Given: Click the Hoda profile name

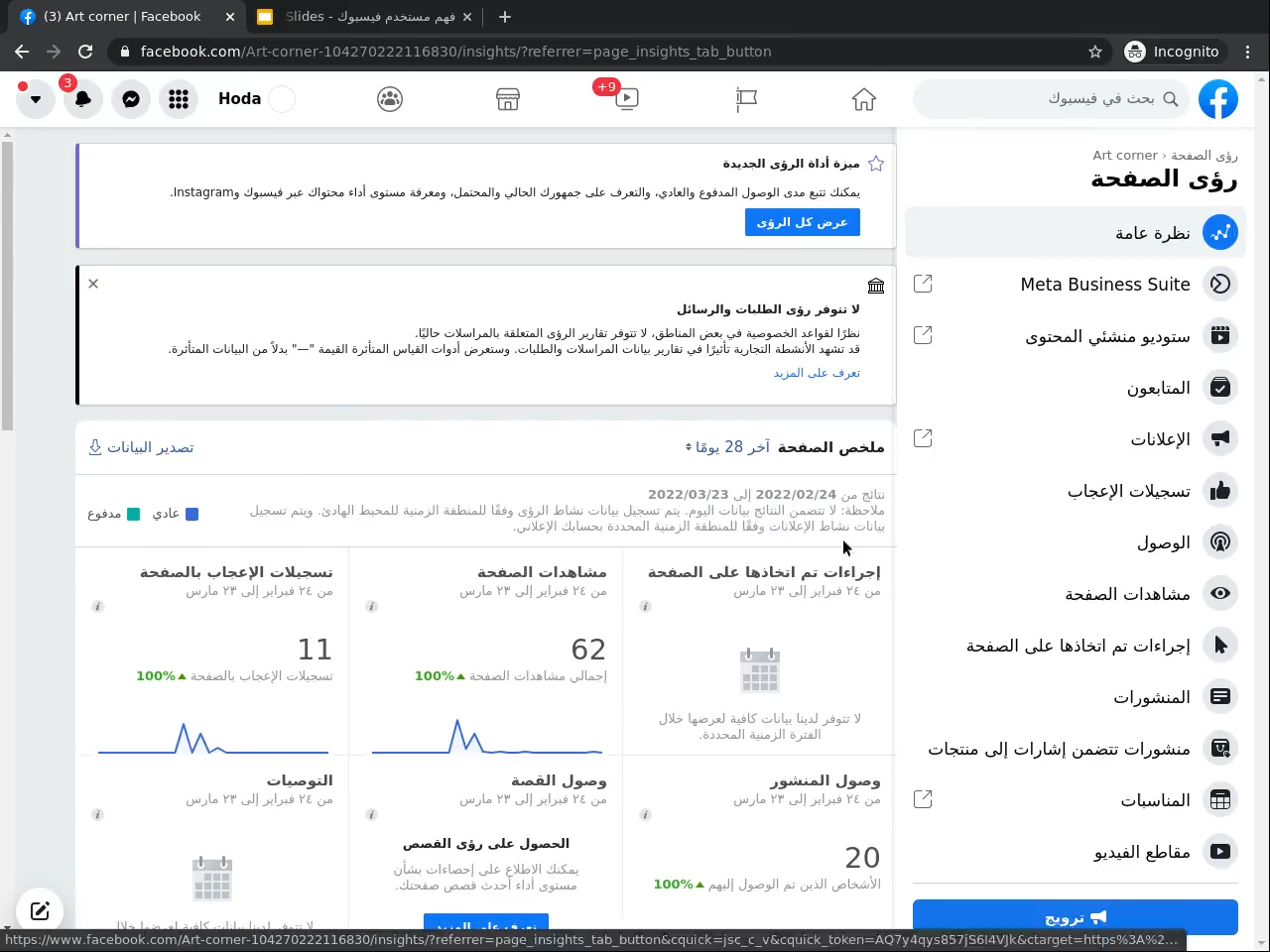Looking at the screenshot, I should click(x=239, y=99).
